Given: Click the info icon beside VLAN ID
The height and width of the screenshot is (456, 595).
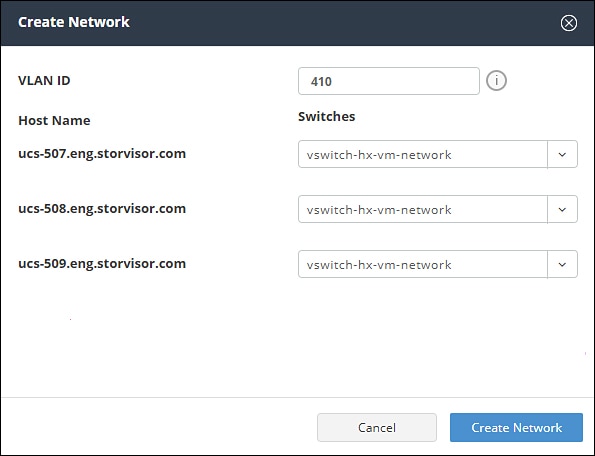Looking at the screenshot, I should (496, 81).
